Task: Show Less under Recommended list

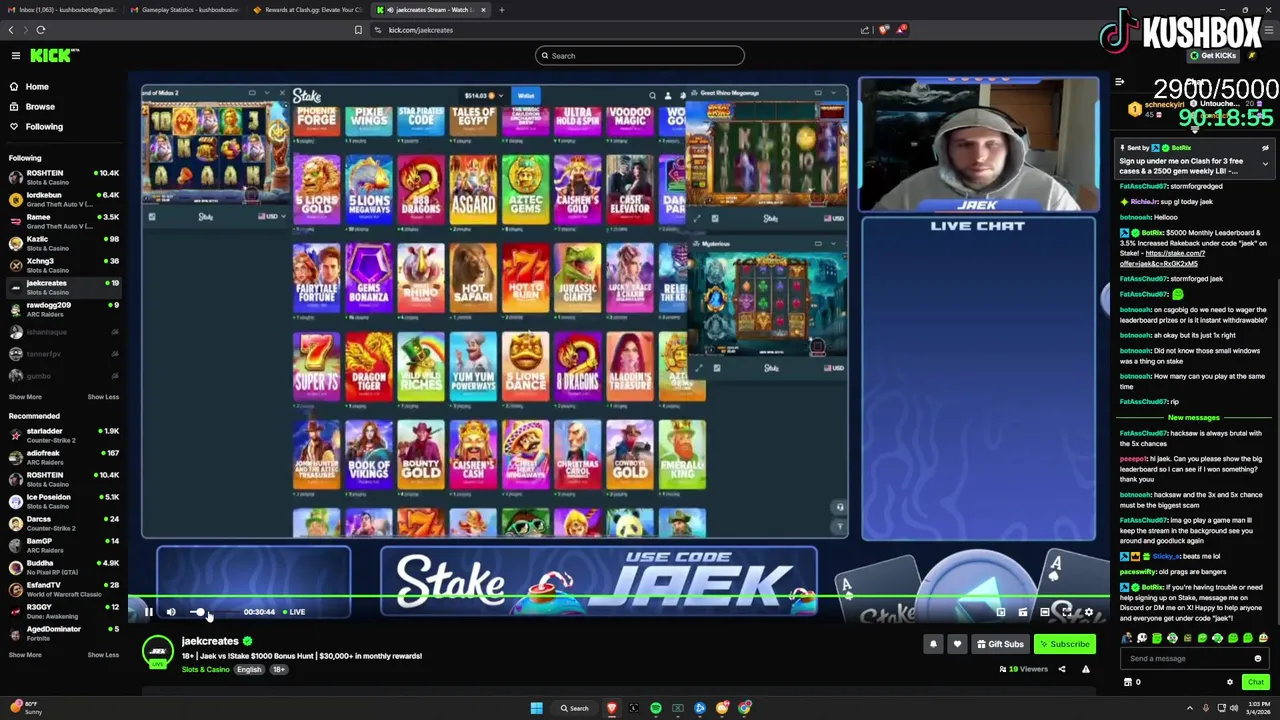Action: (x=103, y=655)
